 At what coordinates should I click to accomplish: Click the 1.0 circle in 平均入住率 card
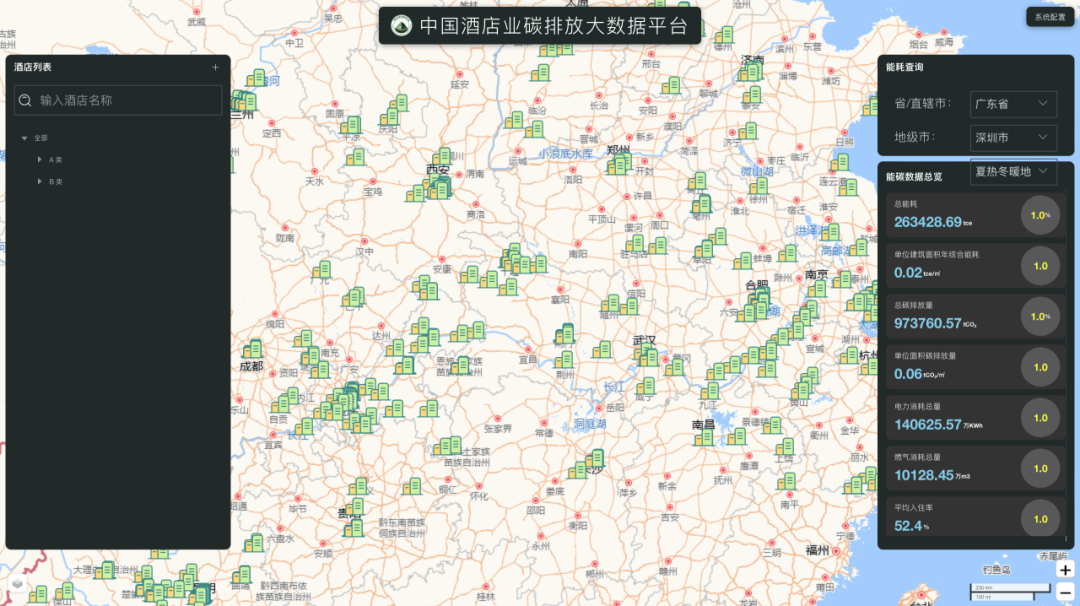1040,519
